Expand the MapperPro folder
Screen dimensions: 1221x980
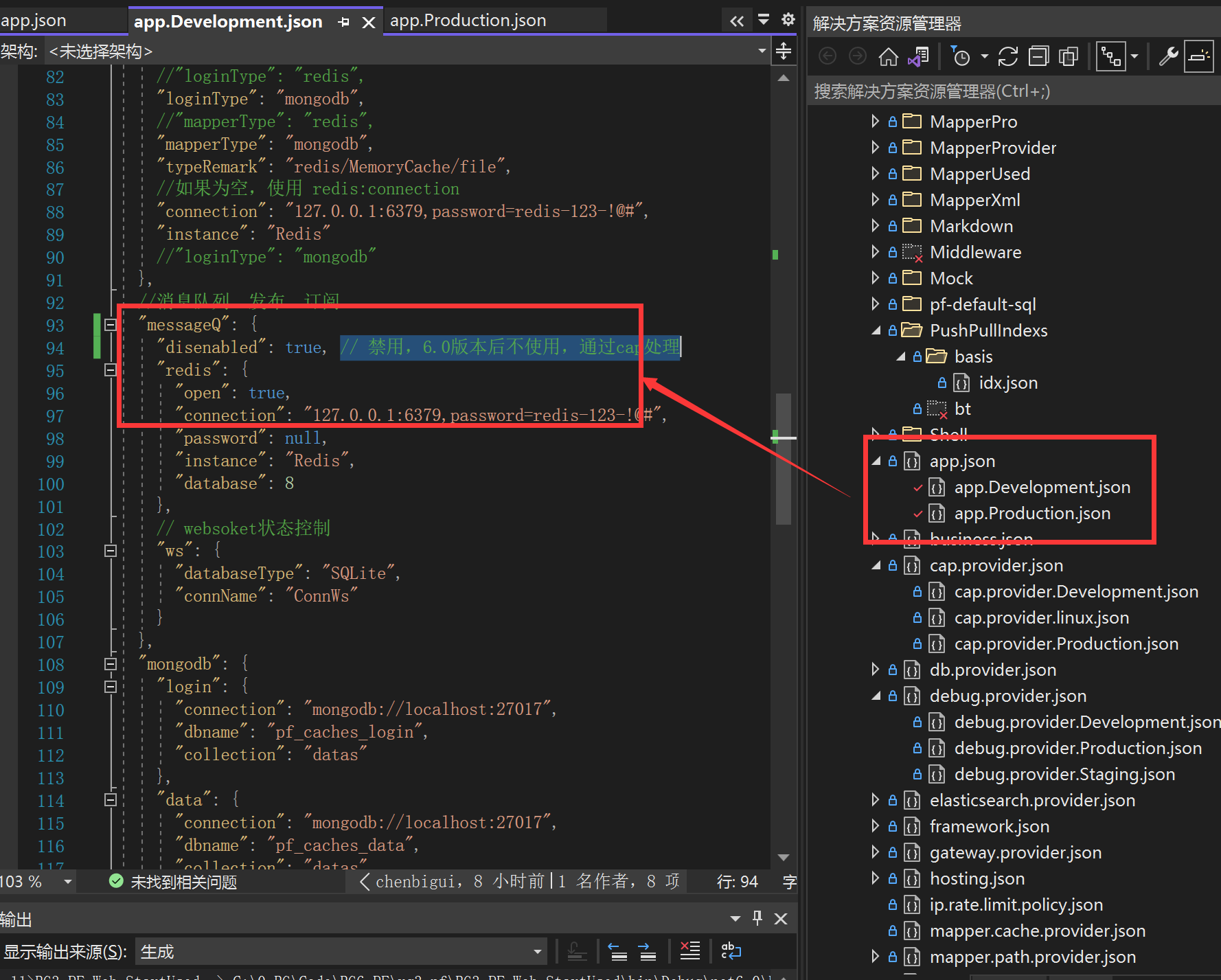(x=875, y=122)
